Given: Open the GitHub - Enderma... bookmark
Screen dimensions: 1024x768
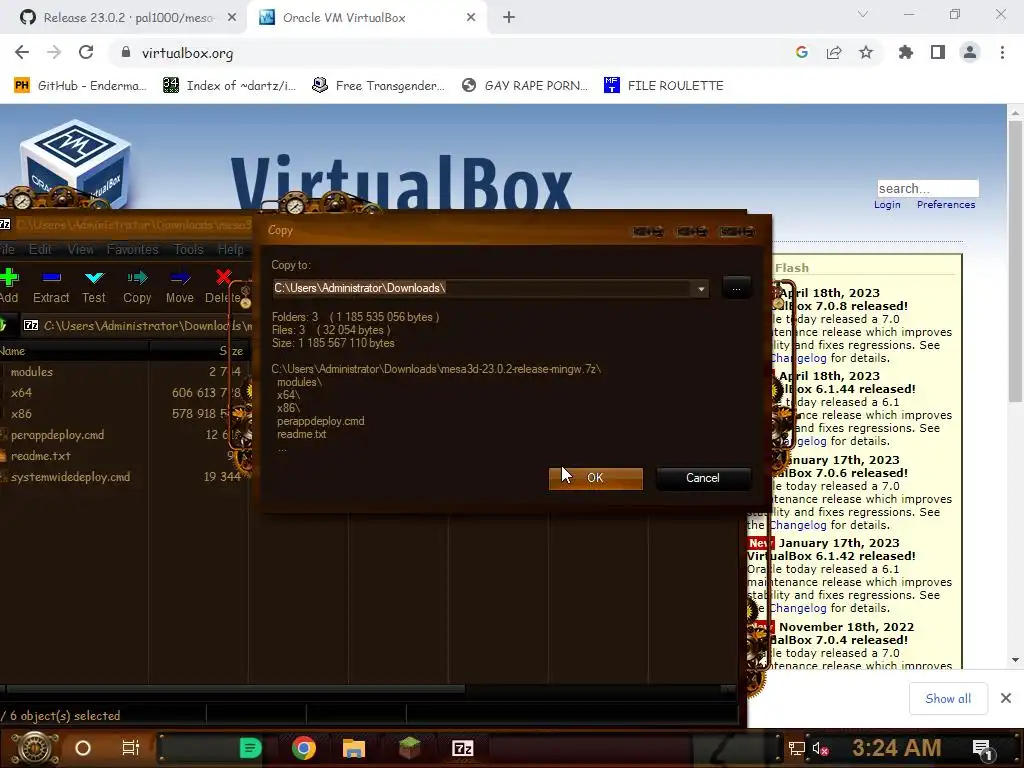Looking at the screenshot, I should (80, 86).
